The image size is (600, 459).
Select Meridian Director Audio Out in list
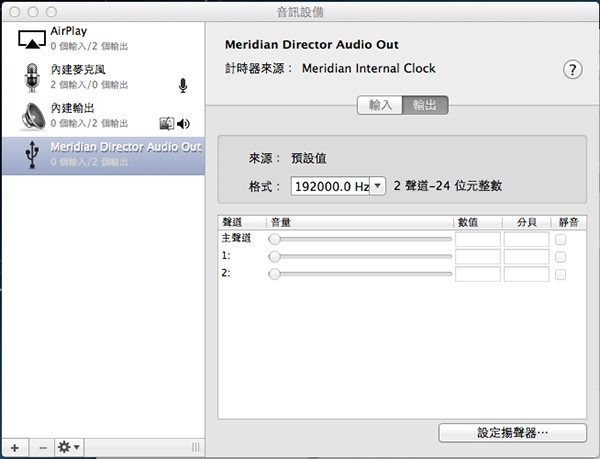coord(103,155)
